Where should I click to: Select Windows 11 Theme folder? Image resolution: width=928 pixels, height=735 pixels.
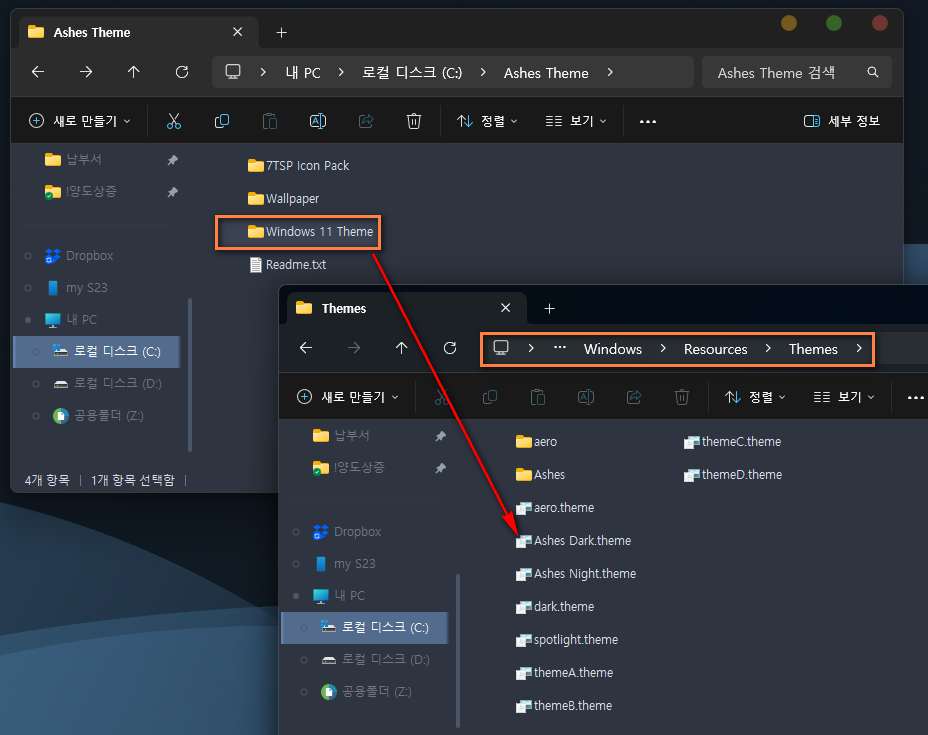[x=311, y=231]
